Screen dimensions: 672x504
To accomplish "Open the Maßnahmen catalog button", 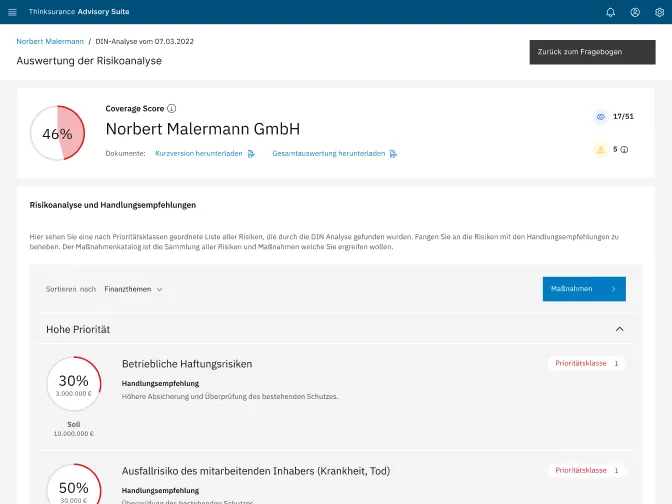I will click(584, 289).
